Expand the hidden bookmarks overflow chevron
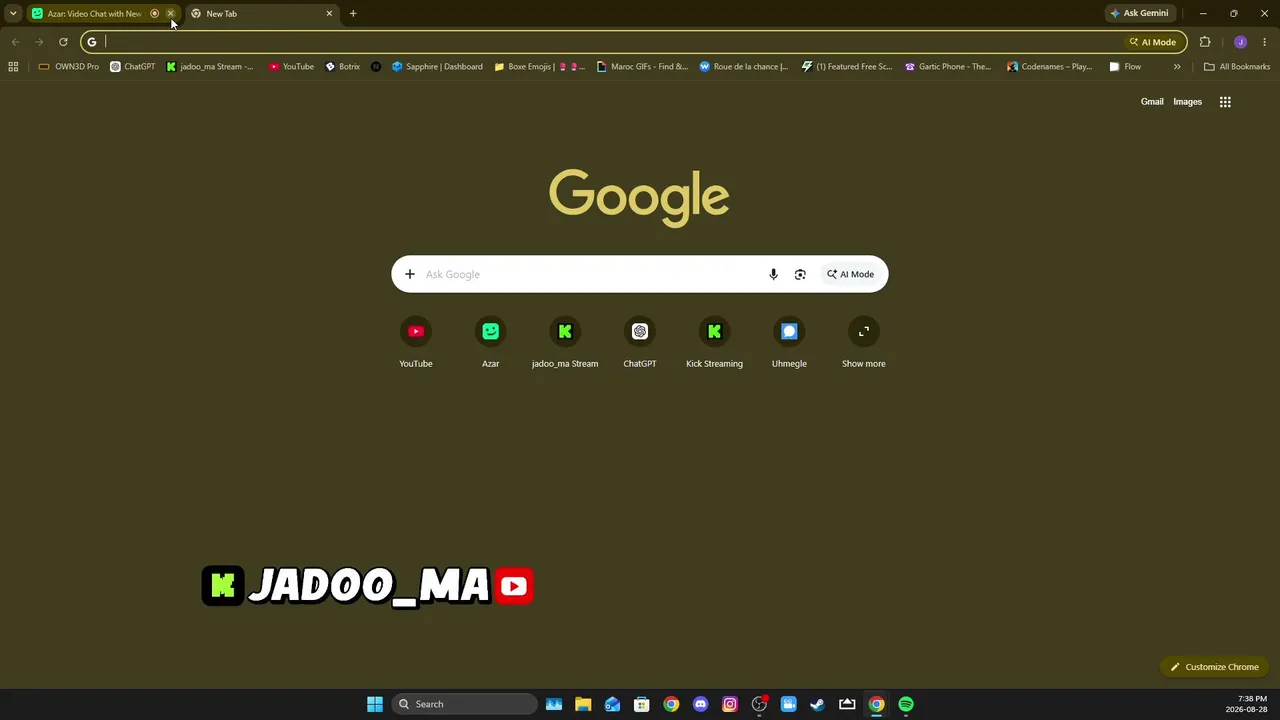1280x720 pixels. tap(1177, 67)
